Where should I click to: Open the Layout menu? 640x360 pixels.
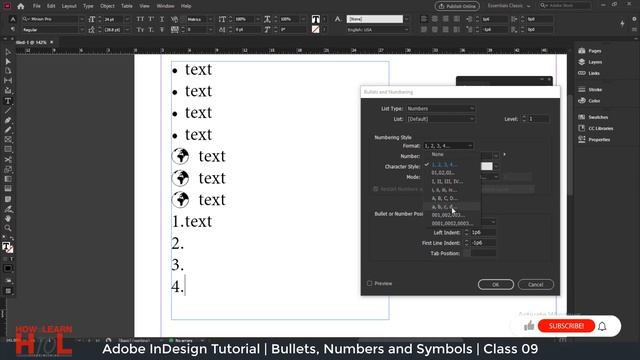(69, 6)
